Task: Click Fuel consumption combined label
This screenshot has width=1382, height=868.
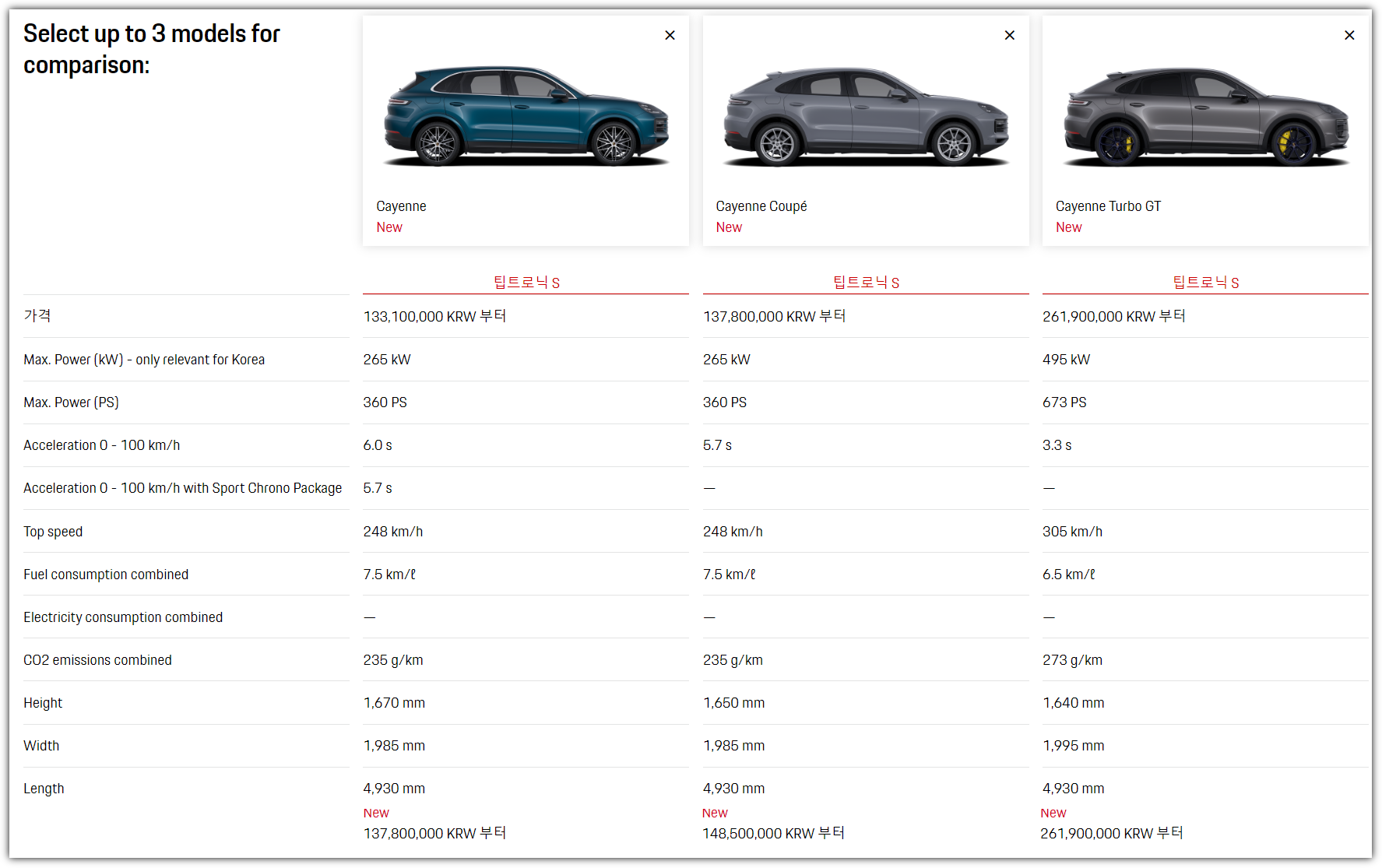Action: coord(106,575)
